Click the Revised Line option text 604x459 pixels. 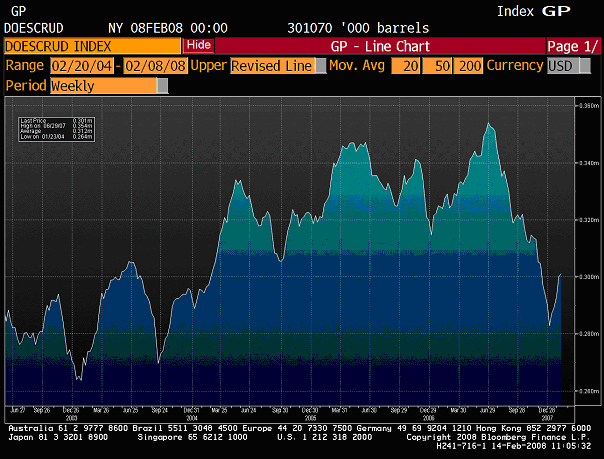271,65
